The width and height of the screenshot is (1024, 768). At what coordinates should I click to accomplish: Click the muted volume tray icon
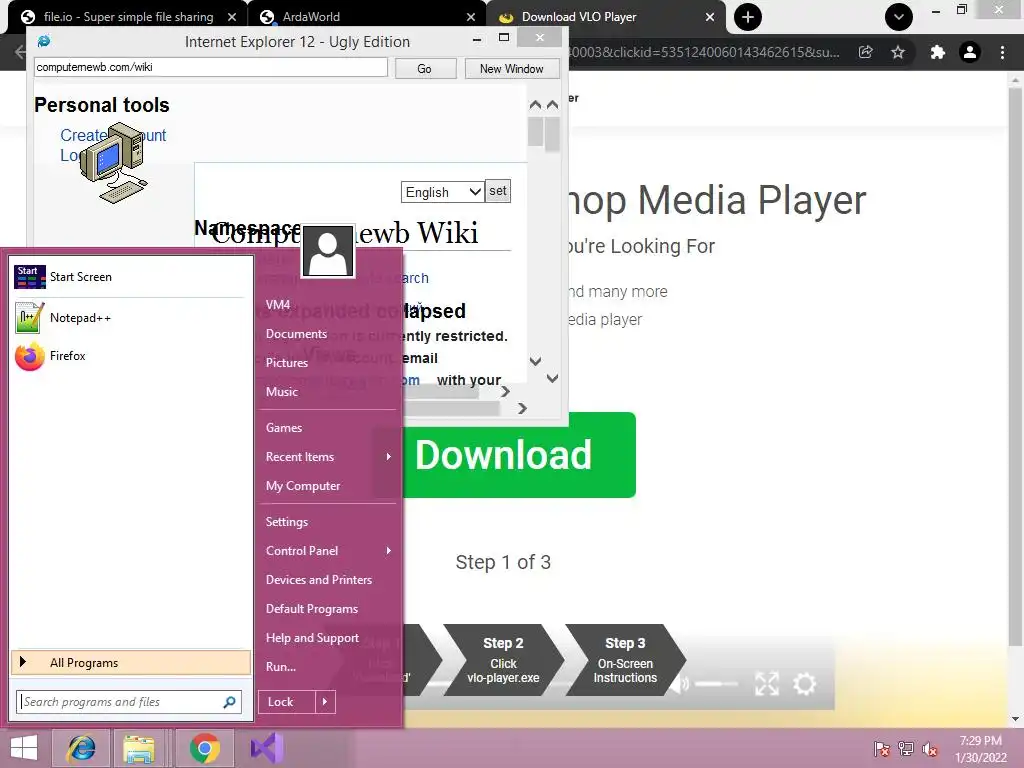(930, 749)
